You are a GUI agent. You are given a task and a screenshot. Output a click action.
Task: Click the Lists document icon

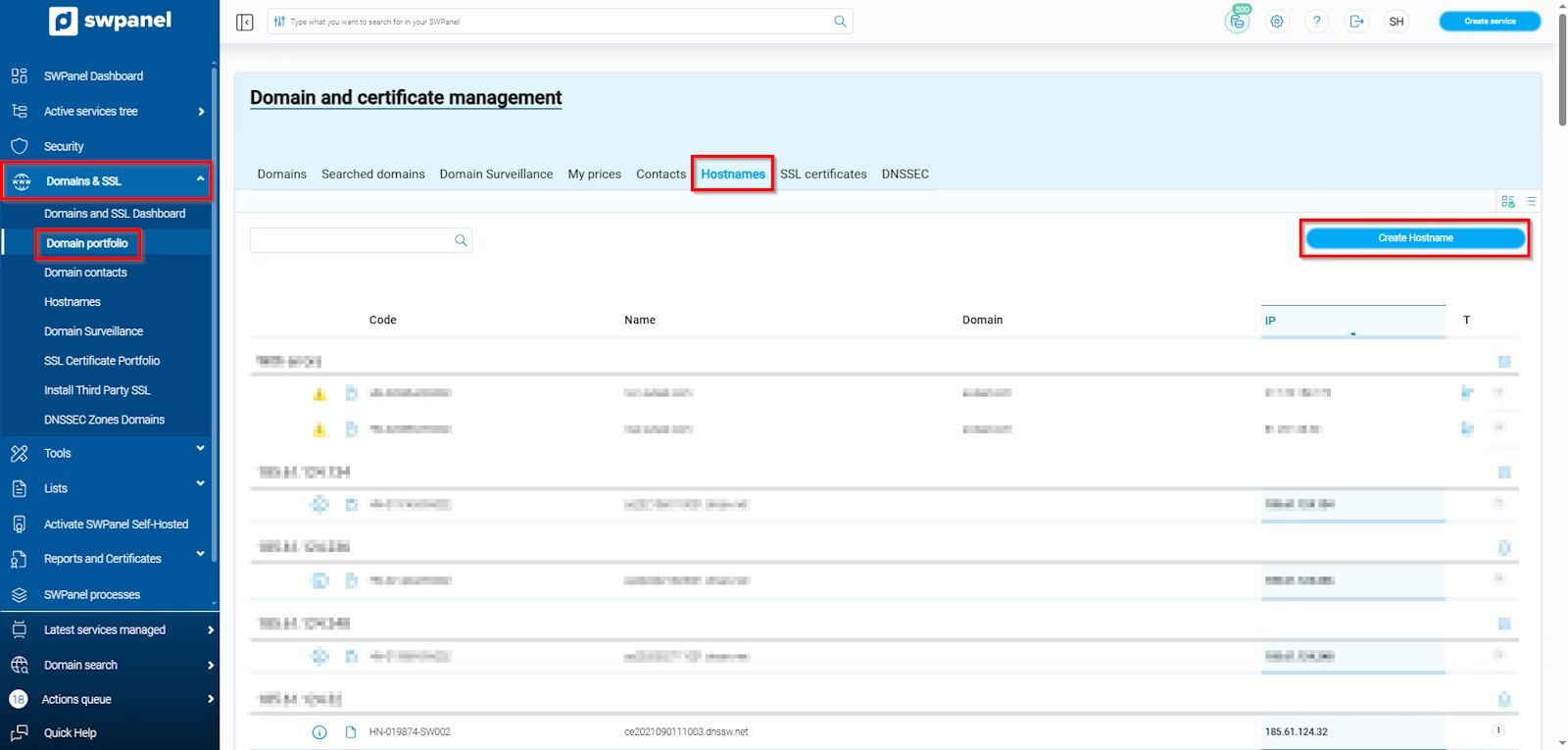(x=20, y=488)
